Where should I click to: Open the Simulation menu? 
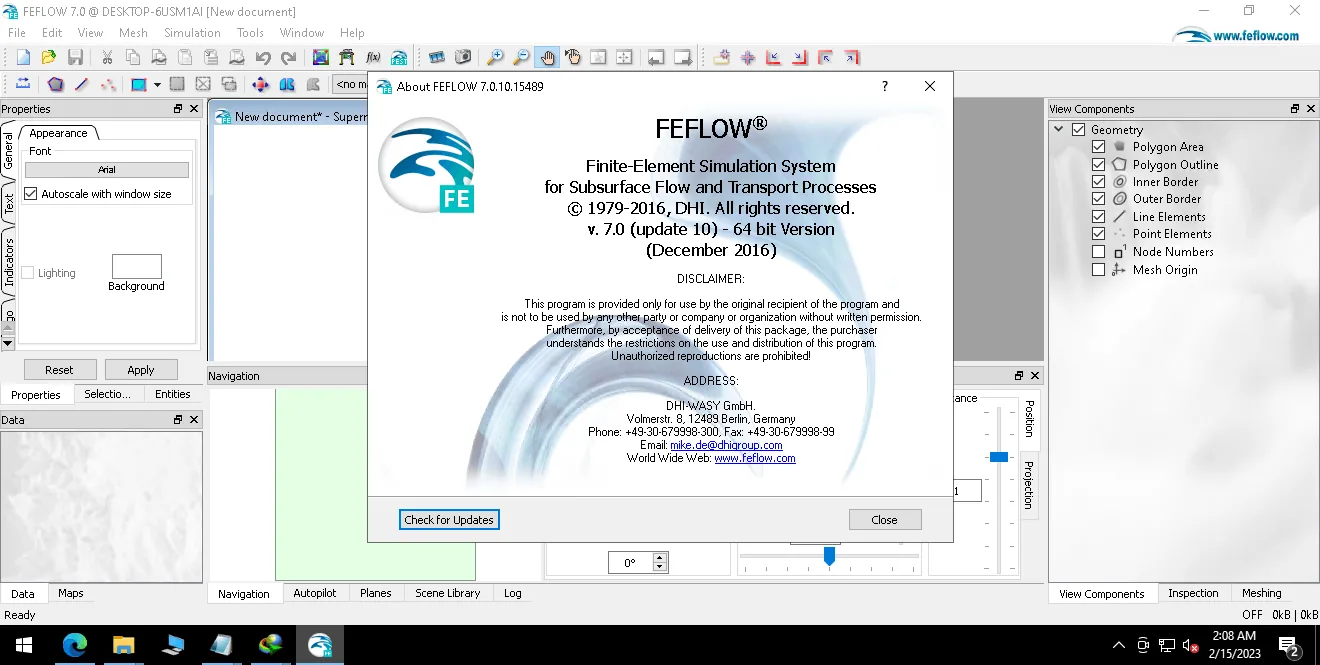click(x=192, y=33)
